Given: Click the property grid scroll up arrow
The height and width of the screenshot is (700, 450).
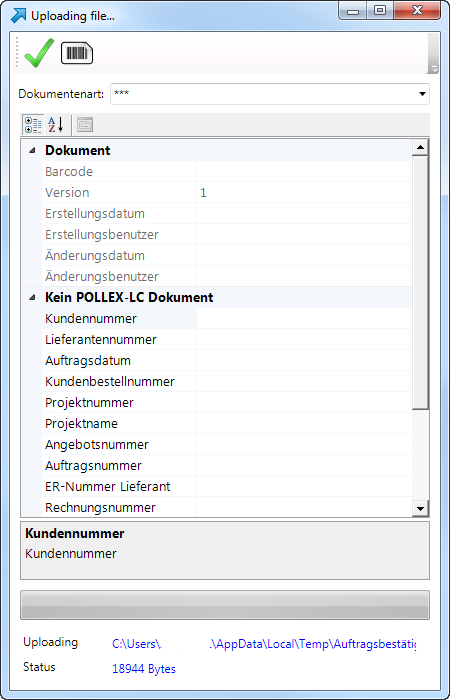Looking at the screenshot, I should click(420, 148).
